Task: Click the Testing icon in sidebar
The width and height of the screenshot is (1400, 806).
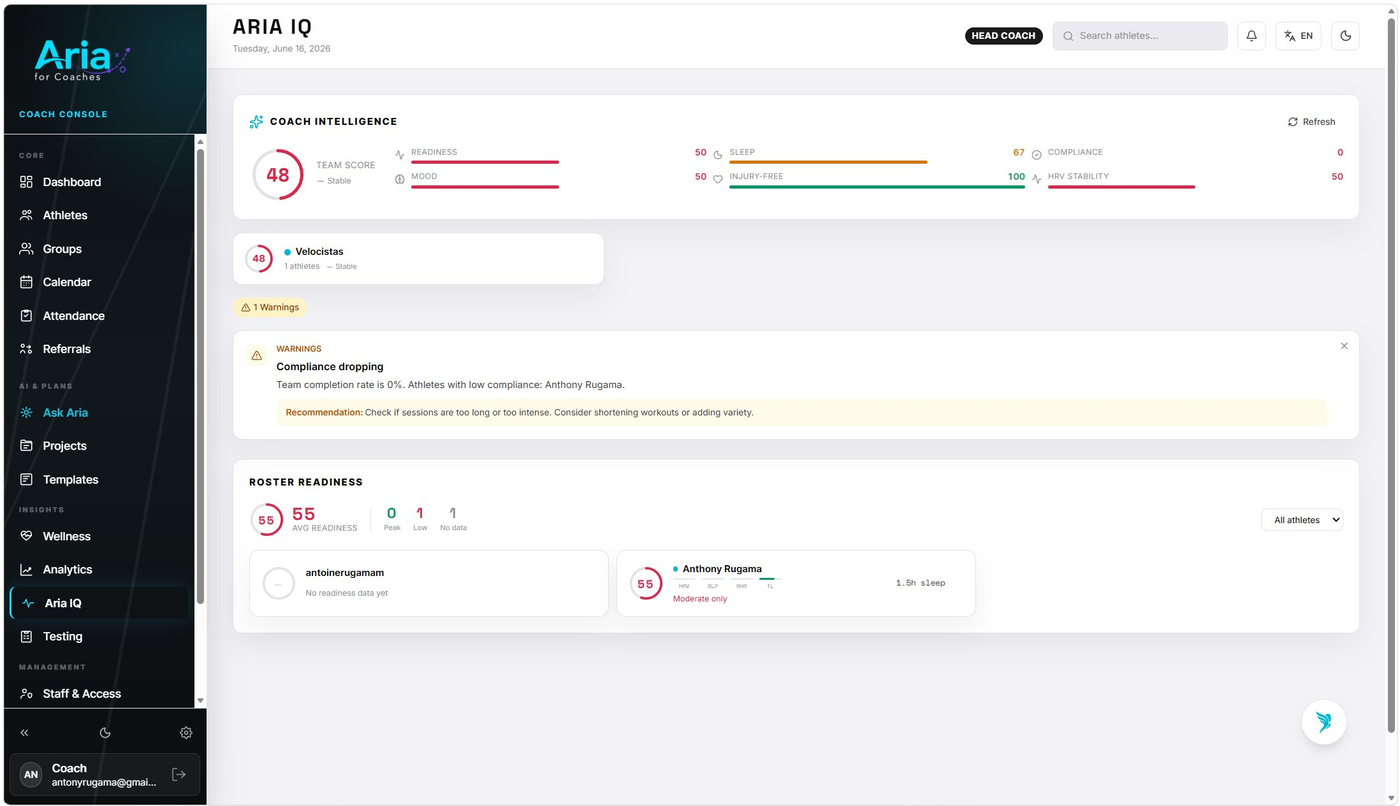Action: [x=26, y=636]
